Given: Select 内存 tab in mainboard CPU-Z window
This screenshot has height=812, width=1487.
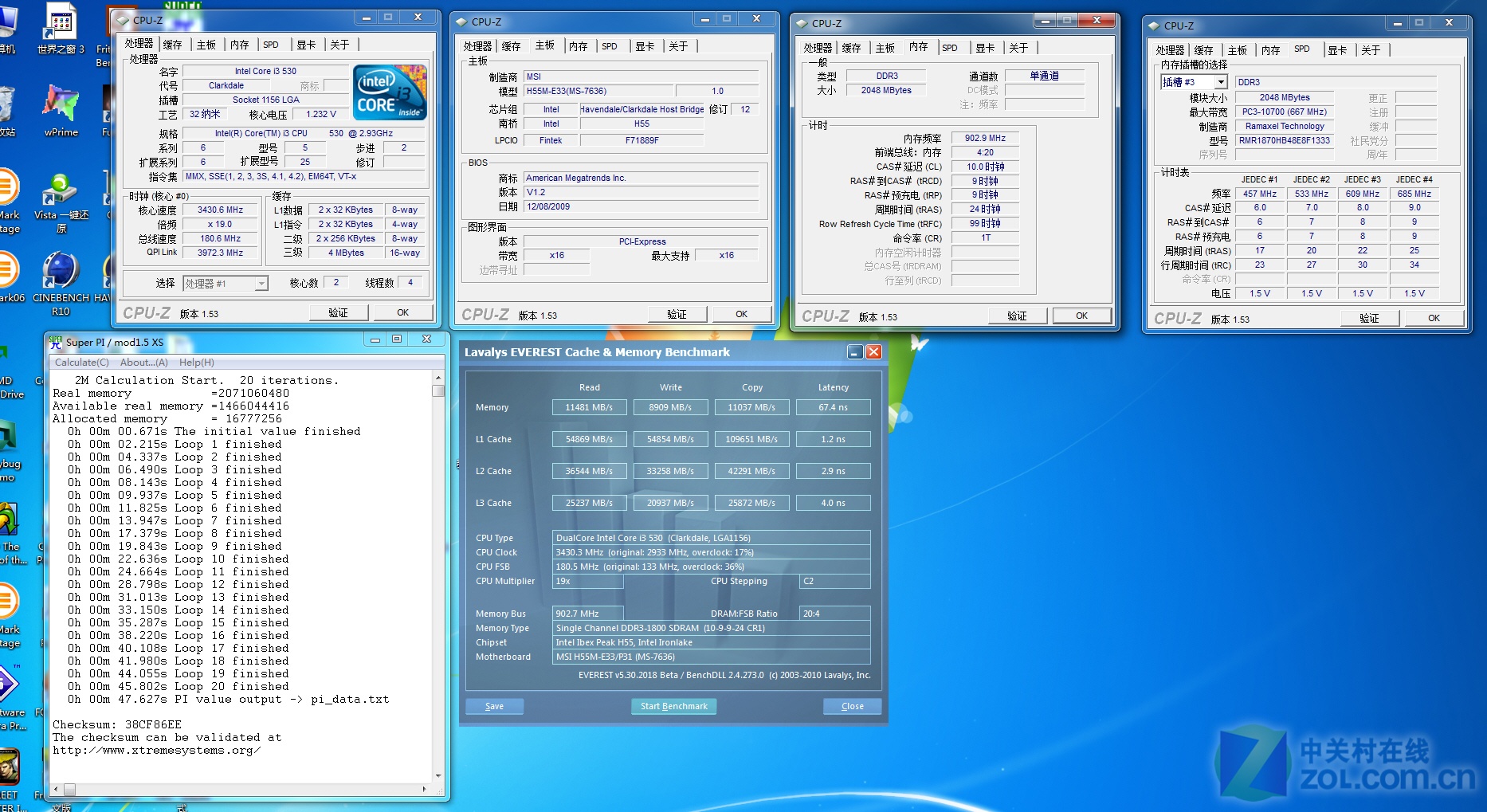Looking at the screenshot, I should pyautogui.click(x=579, y=46).
